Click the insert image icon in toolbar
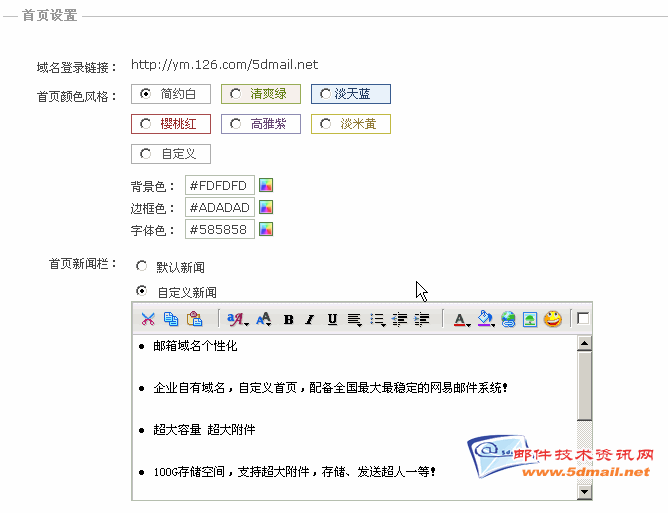 pos(530,319)
